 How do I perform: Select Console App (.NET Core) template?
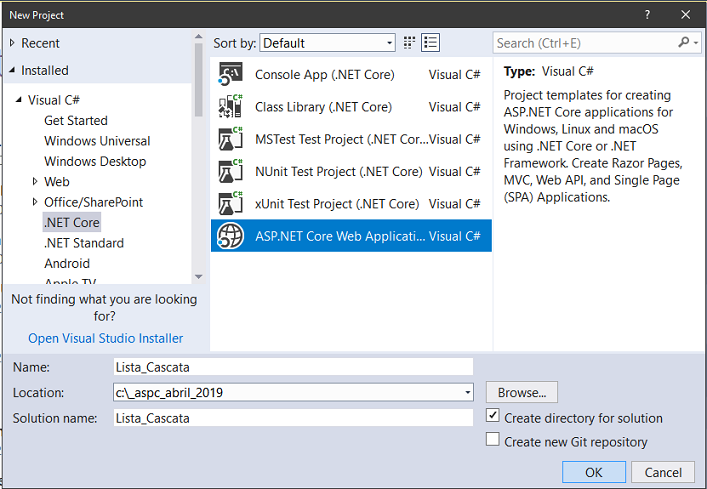(351, 74)
